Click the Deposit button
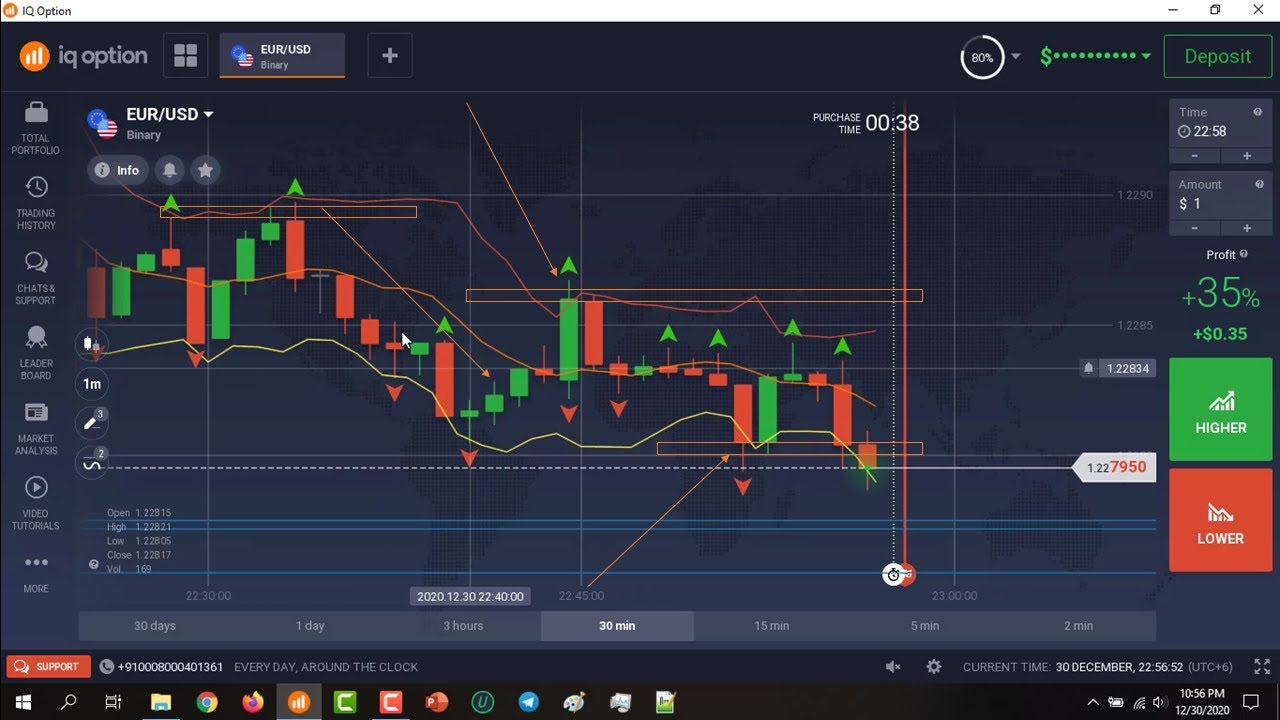This screenshot has height=720, width=1280. [x=1217, y=56]
